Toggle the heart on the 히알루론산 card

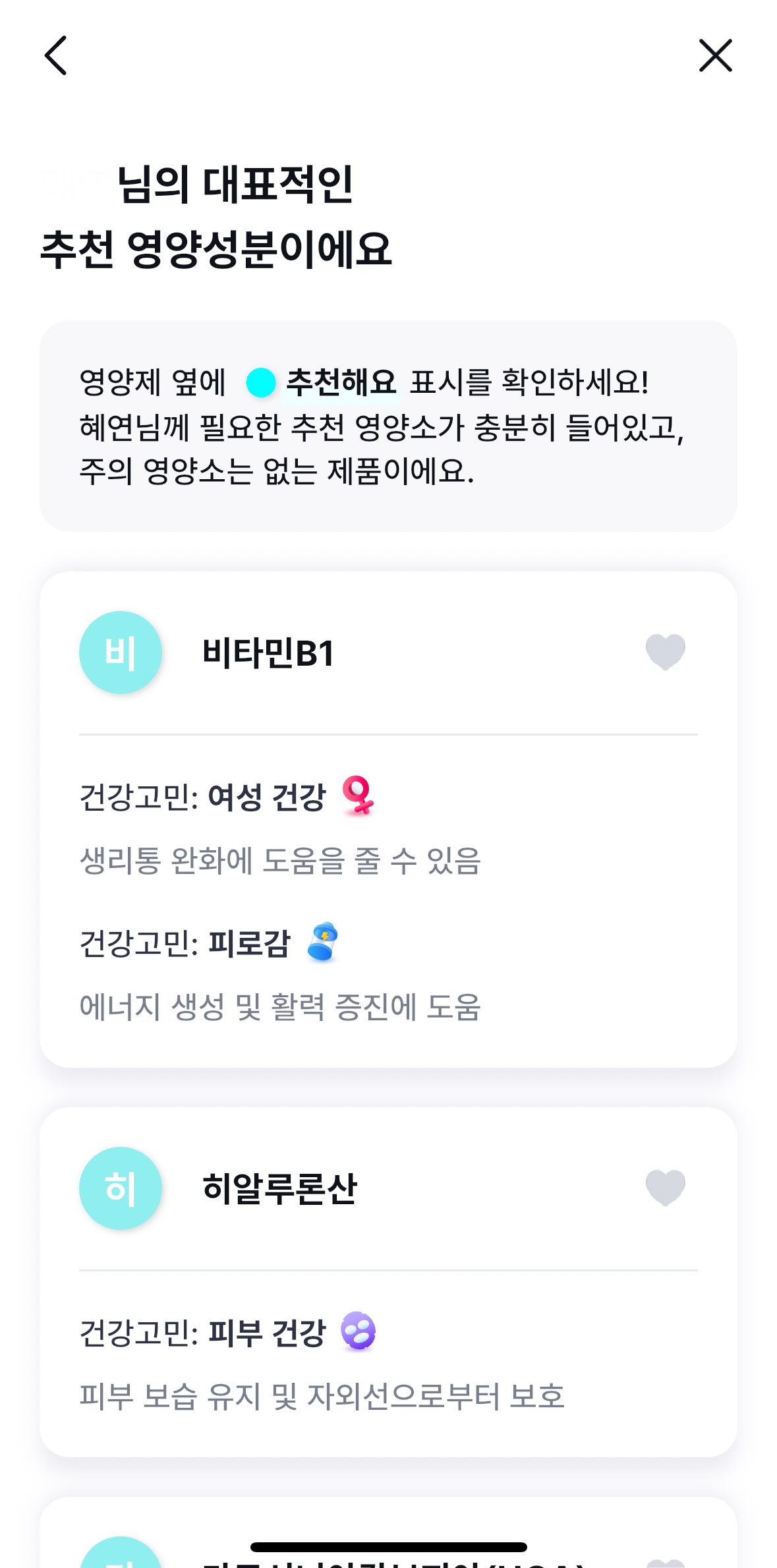coord(665,1188)
